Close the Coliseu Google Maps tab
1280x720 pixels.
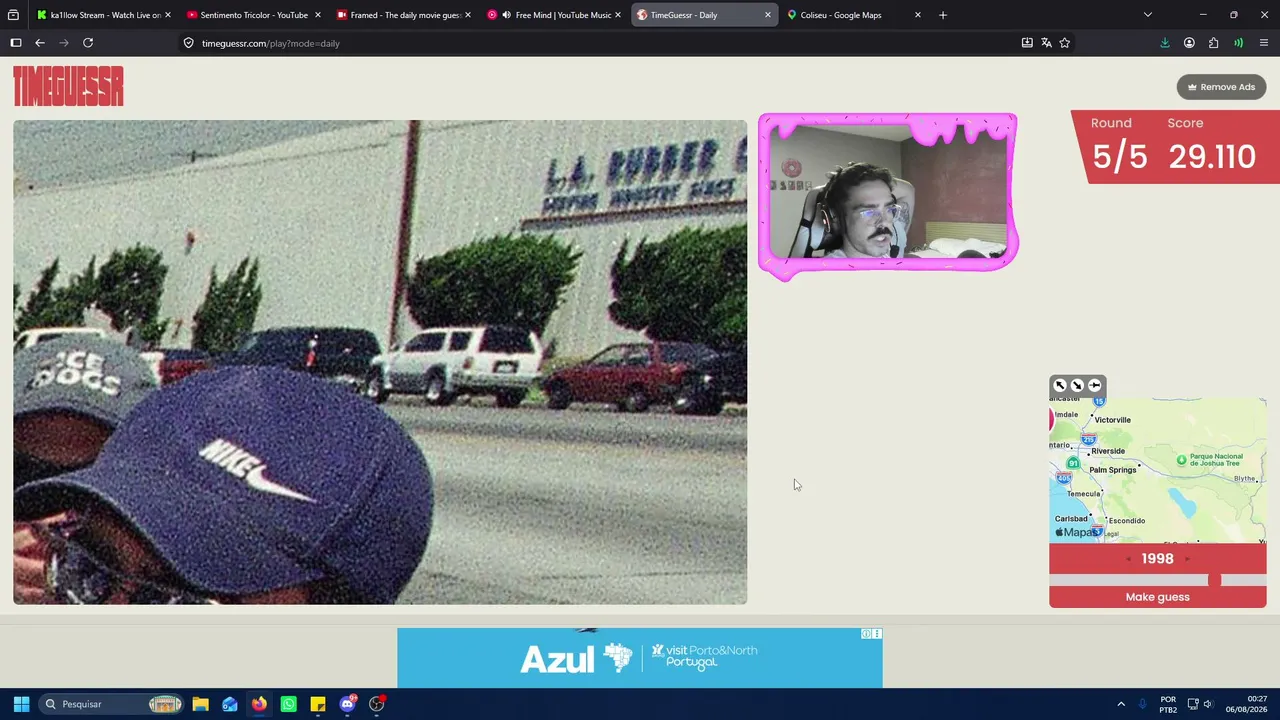point(917,15)
